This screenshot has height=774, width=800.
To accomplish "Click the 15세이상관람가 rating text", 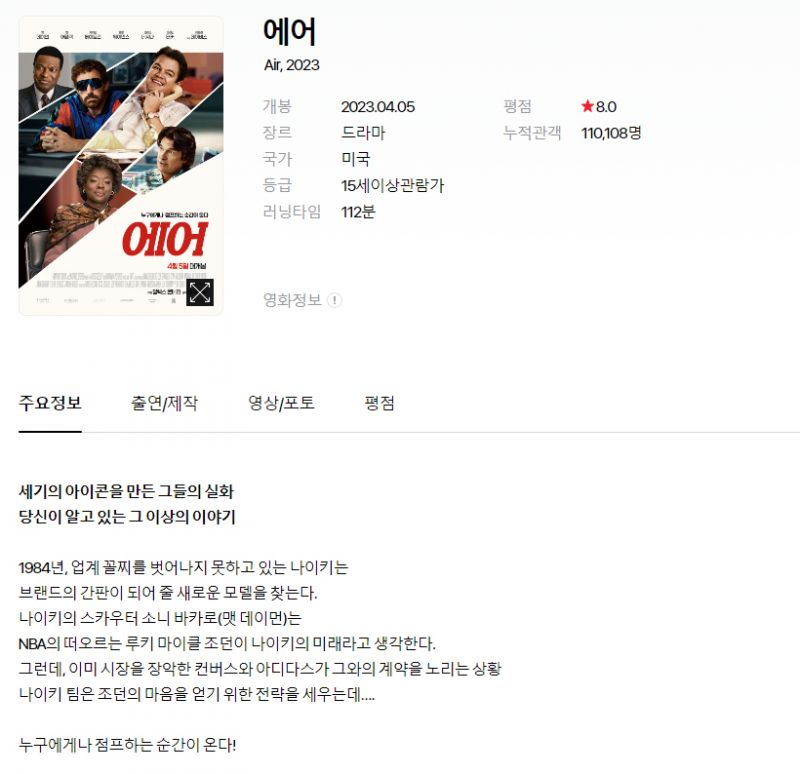I will tap(393, 185).
